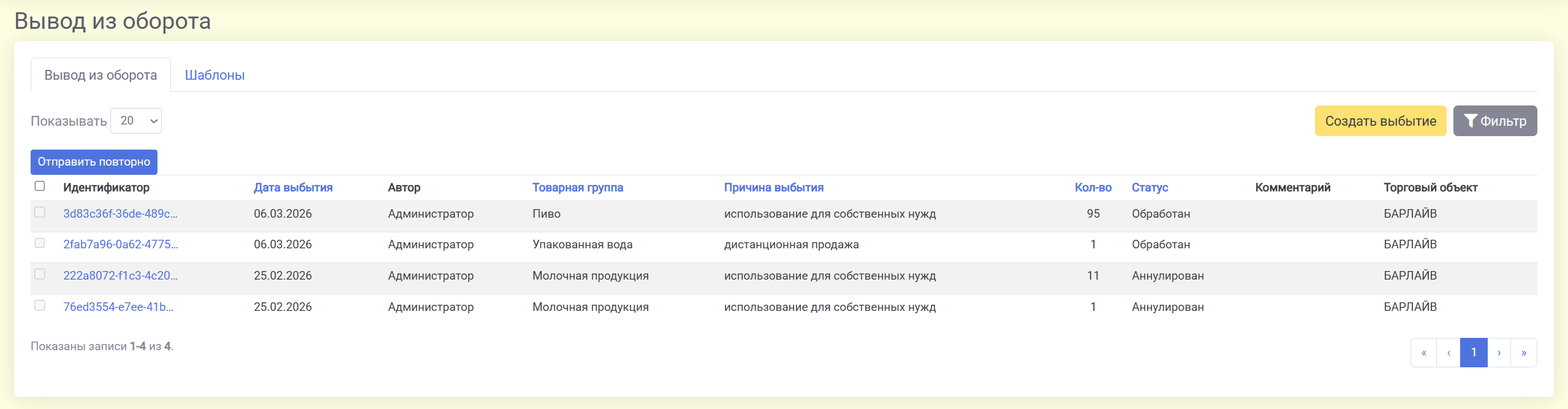This screenshot has height=409, width=1568.
Task: Open record 2fab7a96-0a62-4775 link
Action: click(x=121, y=245)
